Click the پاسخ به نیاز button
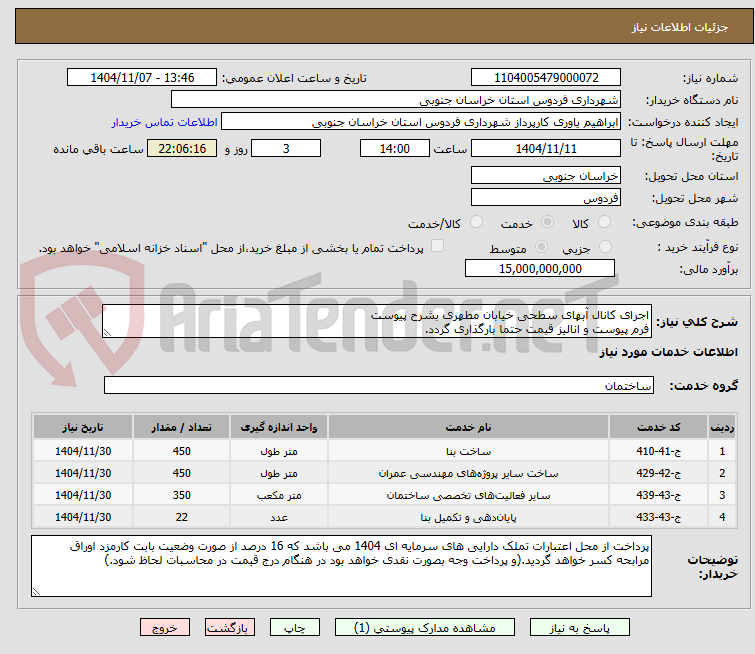Viewport: 755px width, 654px height. click(580, 628)
